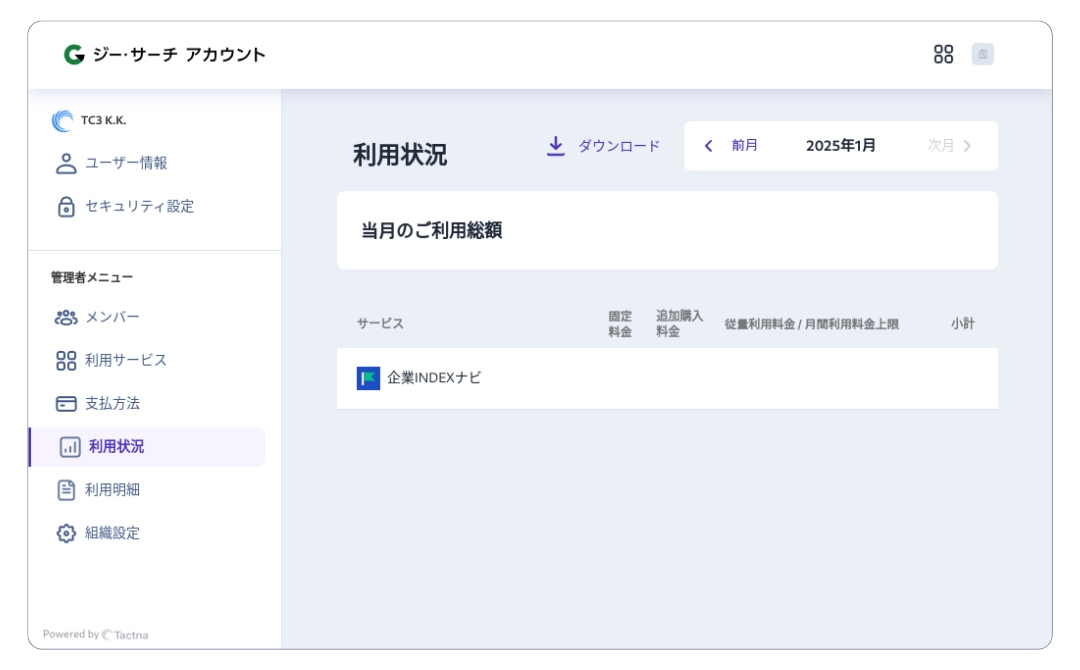Click the 従量利用料金 / 月間利用料金上限 column header

(811, 324)
